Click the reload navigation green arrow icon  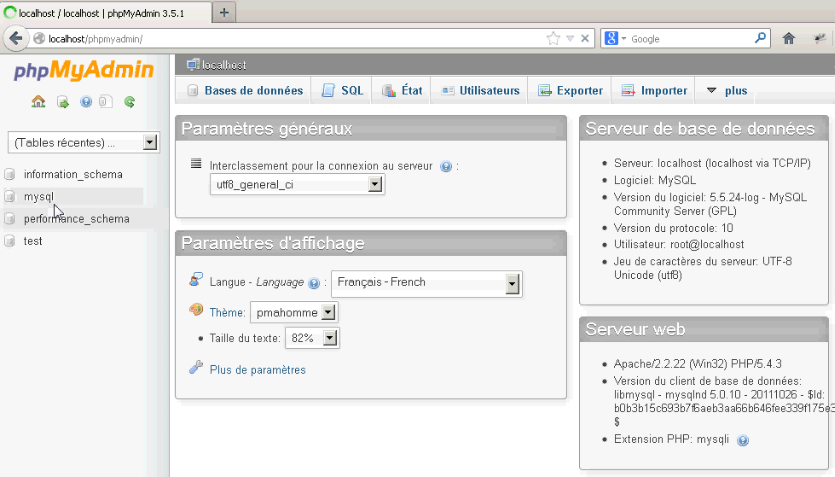click(x=130, y=101)
